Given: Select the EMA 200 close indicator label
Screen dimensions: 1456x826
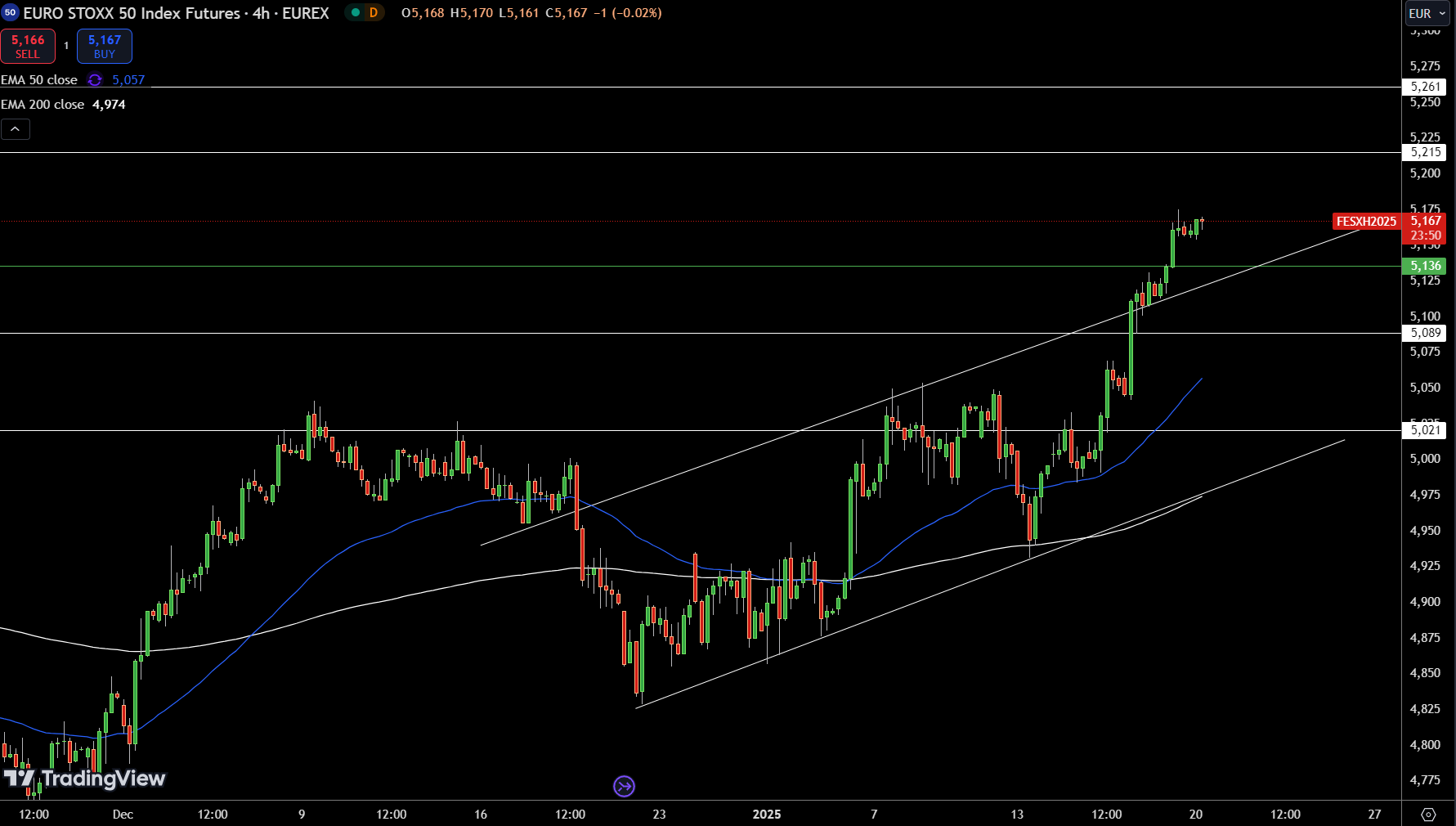Looking at the screenshot, I should [x=43, y=105].
